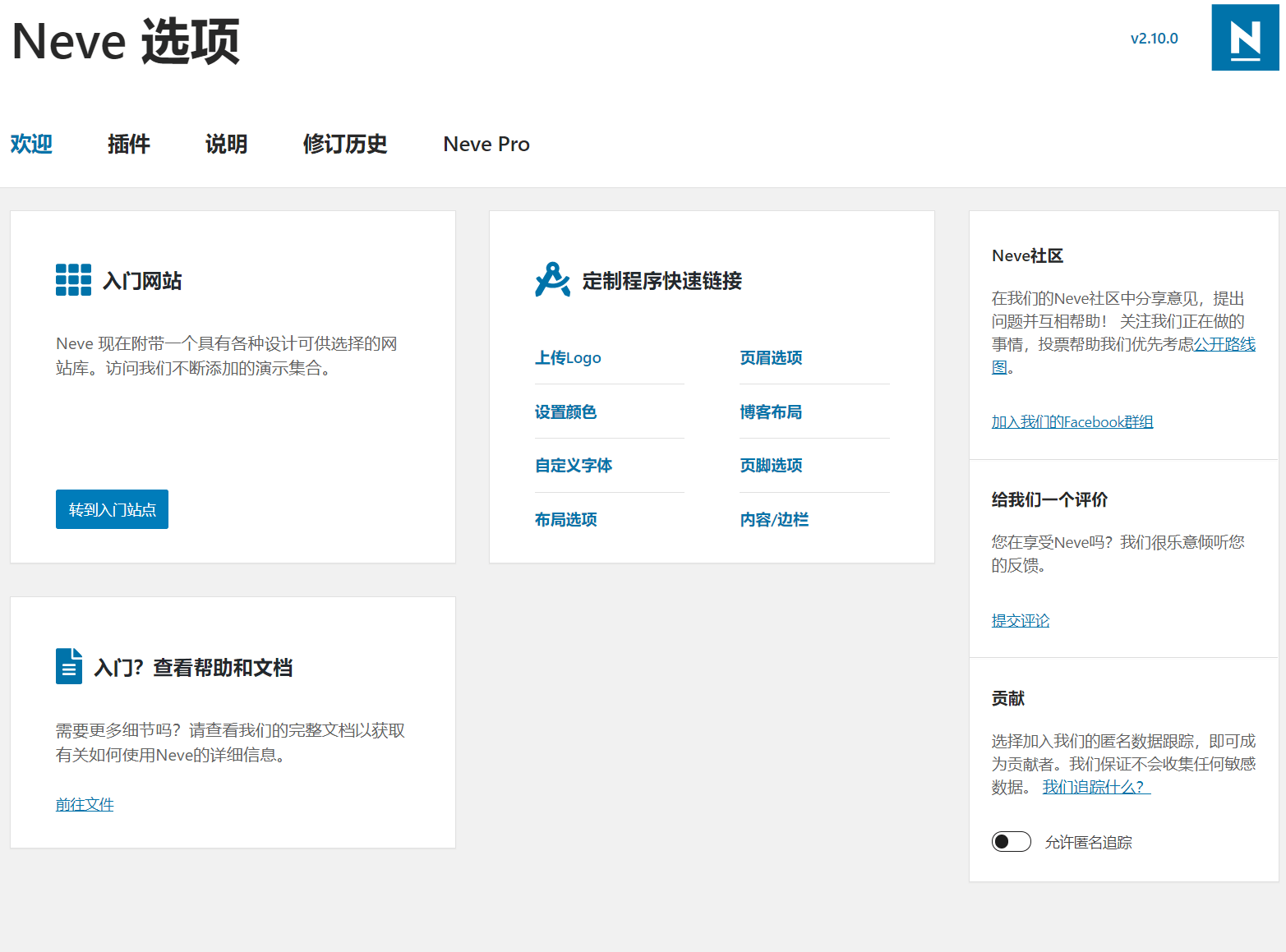Open the 布局选项 quick link
Image resolution: width=1286 pixels, height=952 pixels.
pos(565,519)
